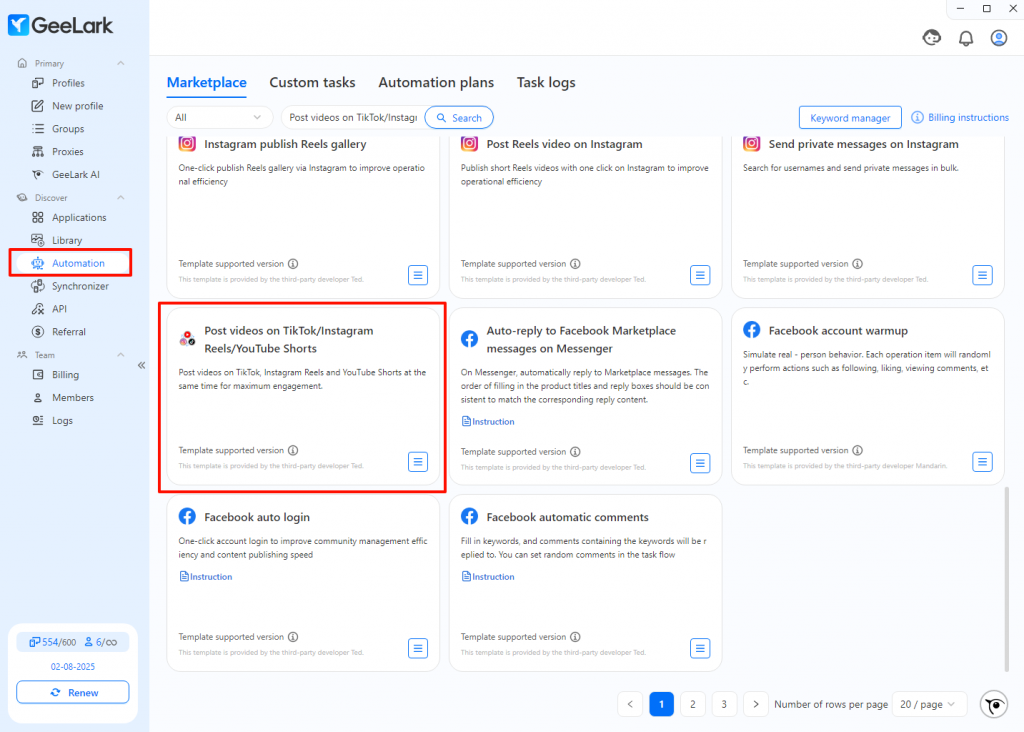Open Keyword manager

(x=850, y=118)
